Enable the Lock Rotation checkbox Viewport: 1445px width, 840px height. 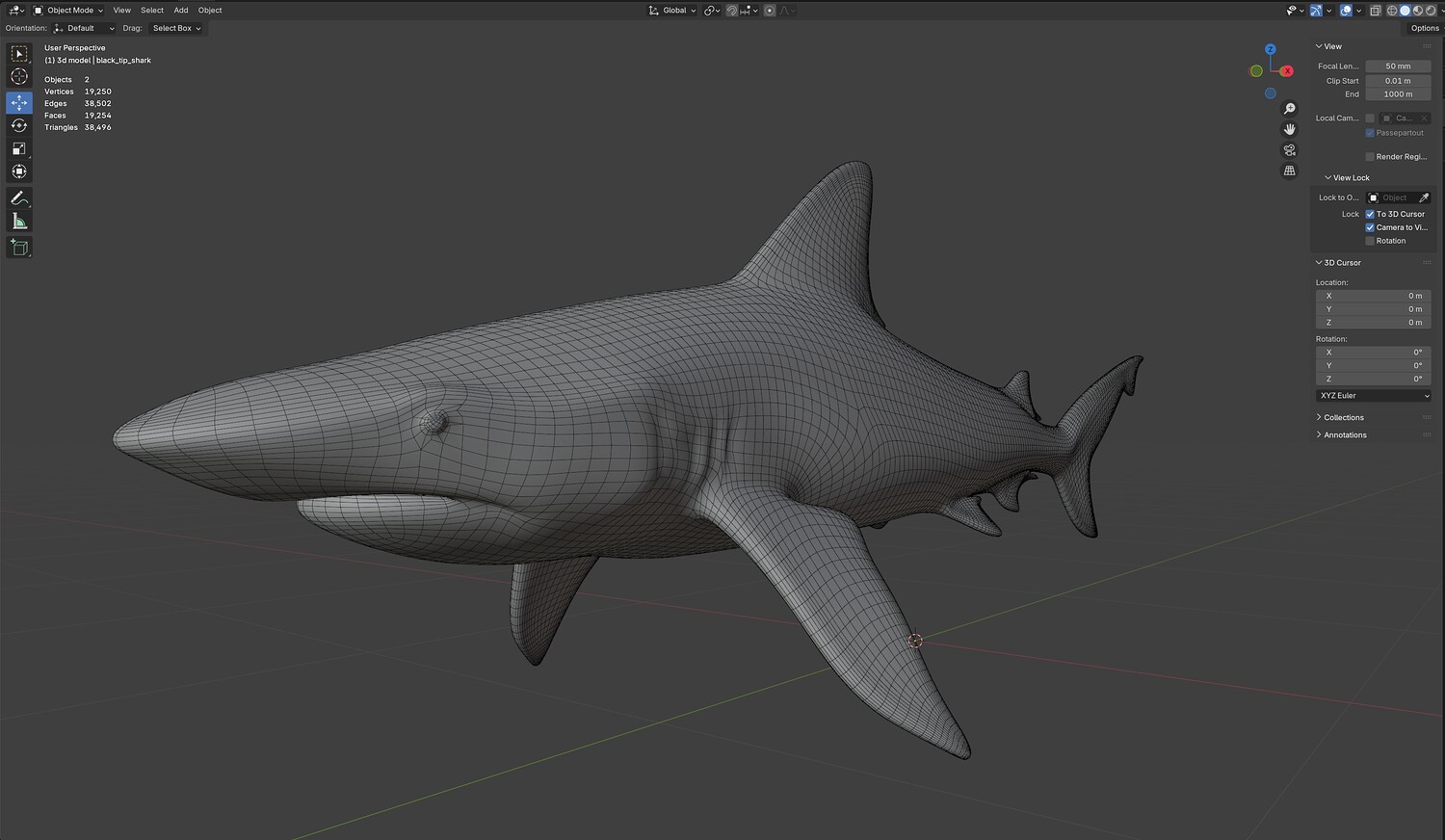(1370, 241)
